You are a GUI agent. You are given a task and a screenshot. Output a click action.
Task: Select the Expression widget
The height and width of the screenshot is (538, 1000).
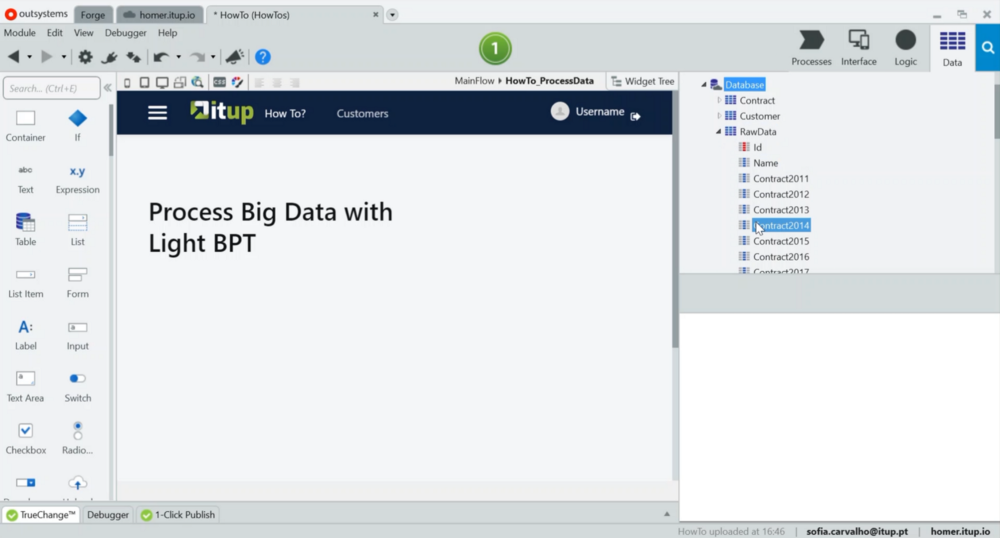(78, 178)
